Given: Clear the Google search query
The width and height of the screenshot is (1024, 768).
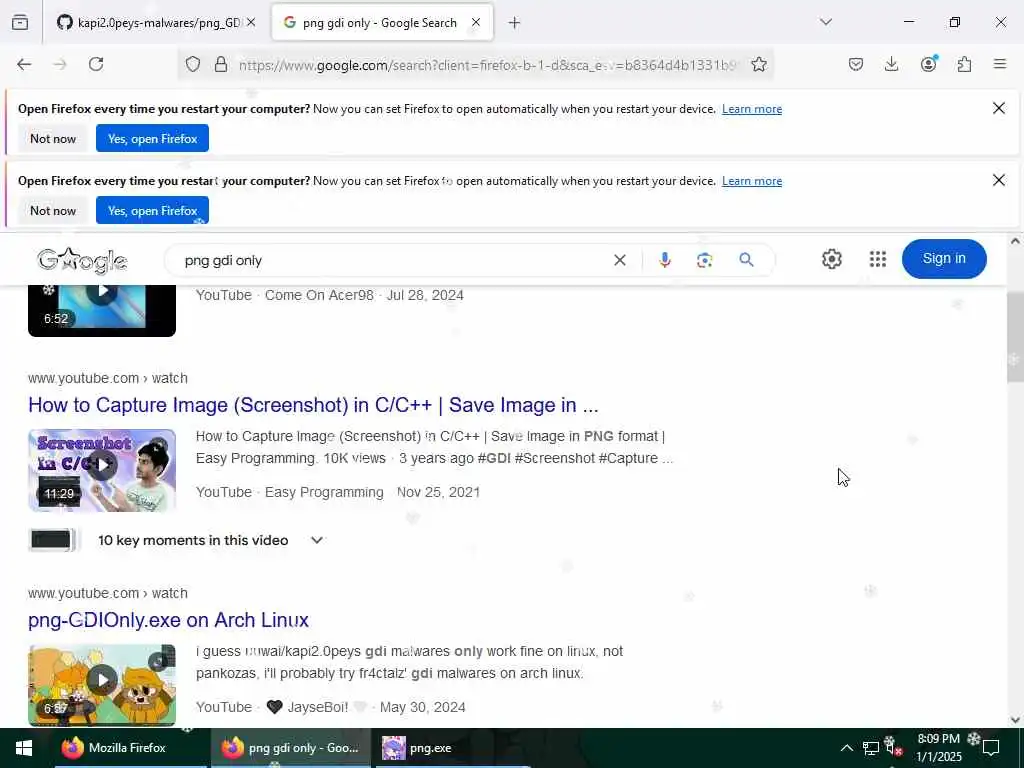Looking at the screenshot, I should coord(620,261).
